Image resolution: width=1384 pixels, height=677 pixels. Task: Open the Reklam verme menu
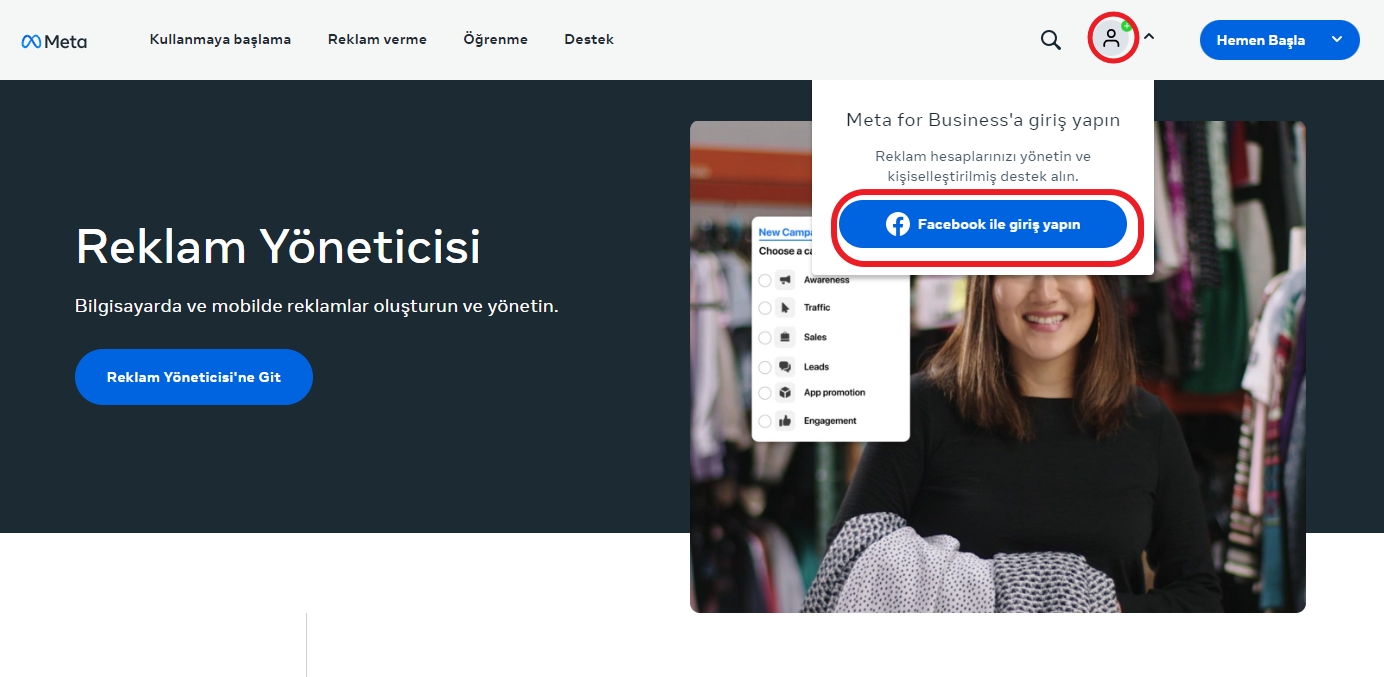click(x=377, y=40)
